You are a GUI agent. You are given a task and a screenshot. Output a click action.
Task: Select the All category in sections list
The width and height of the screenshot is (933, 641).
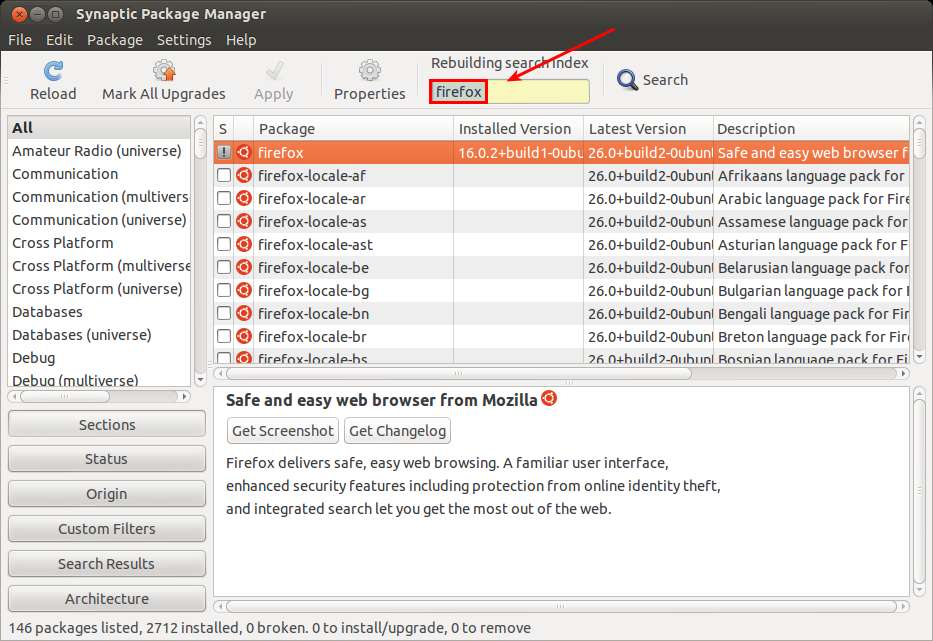[99, 127]
